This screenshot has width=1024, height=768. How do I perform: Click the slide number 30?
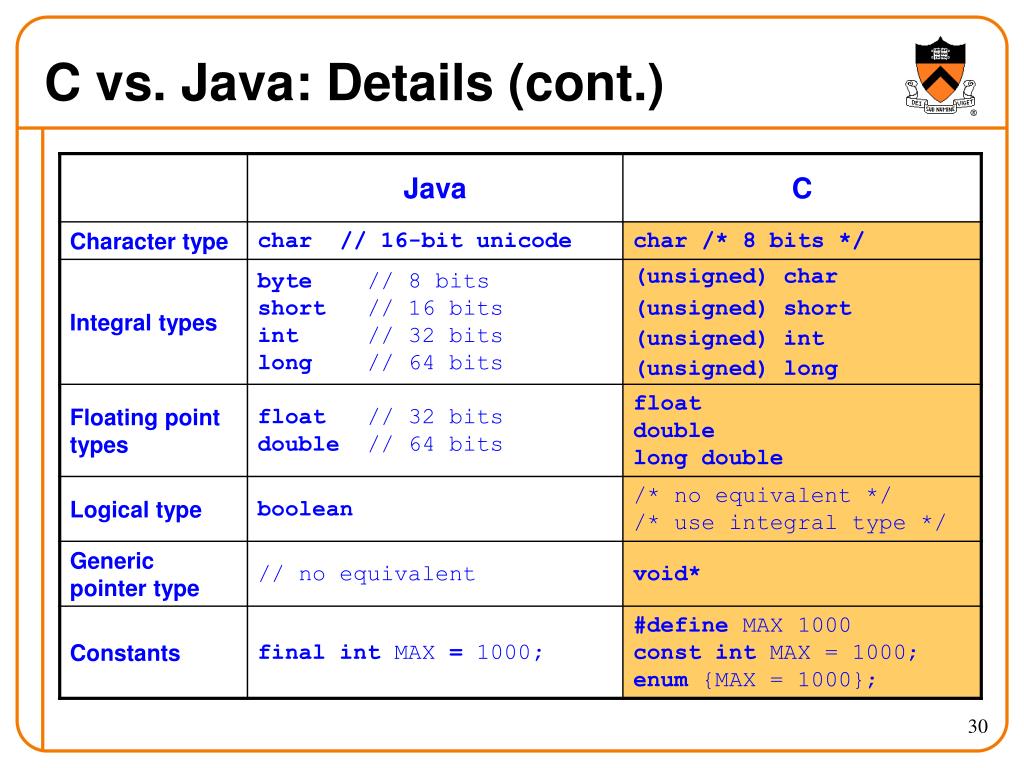pos(978,726)
